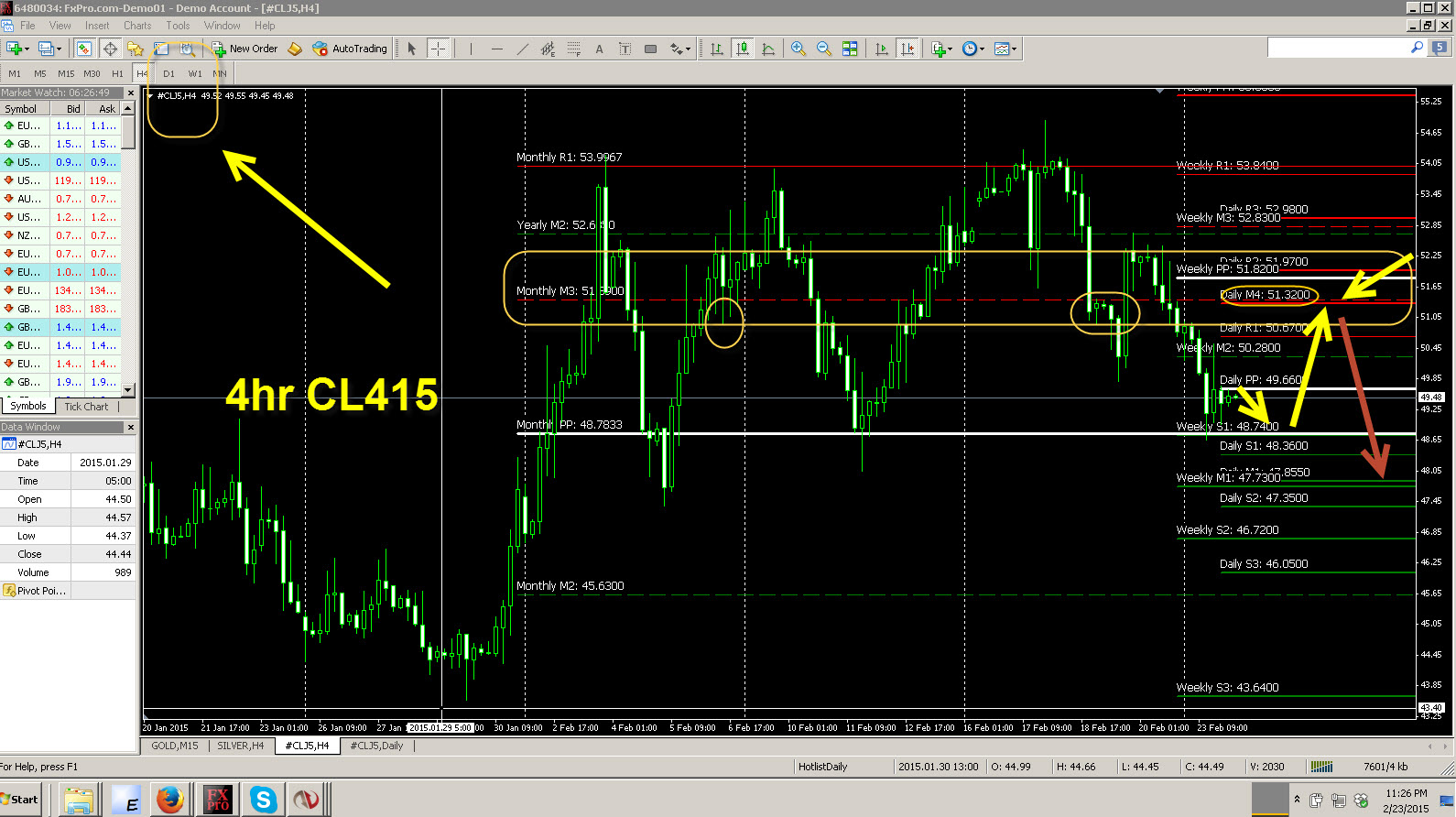
Task: Open the Navigator panel icon
Action: point(136,49)
